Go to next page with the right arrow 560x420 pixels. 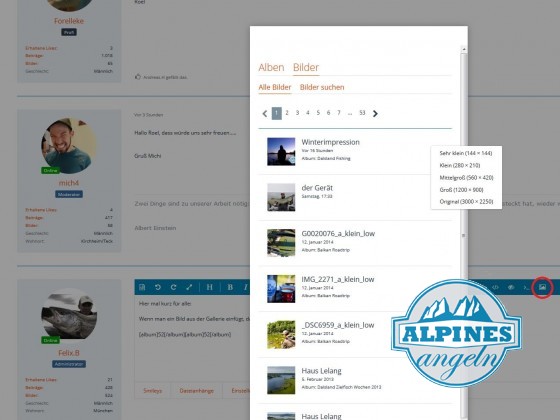click(x=375, y=114)
